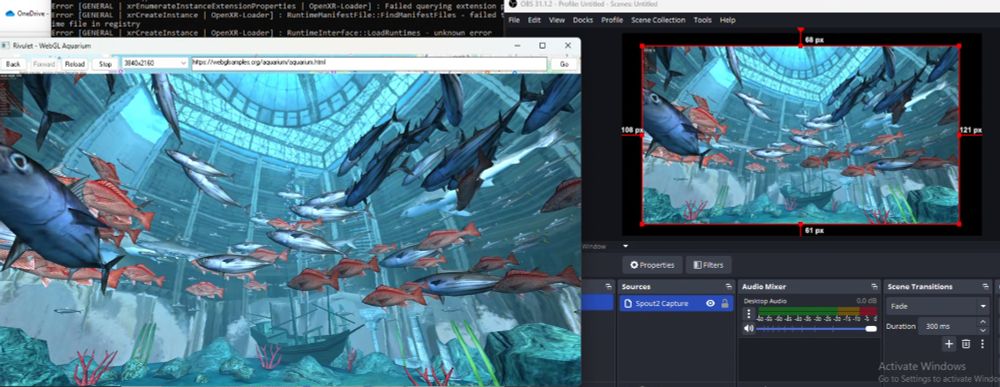
Task: Decrease the transition duration with the down arrow
Action: click(x=982, y=330)
